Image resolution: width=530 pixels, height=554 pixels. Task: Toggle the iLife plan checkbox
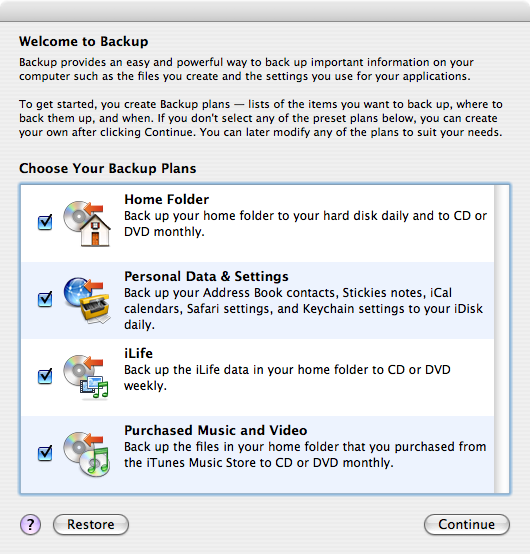point(45,376)
